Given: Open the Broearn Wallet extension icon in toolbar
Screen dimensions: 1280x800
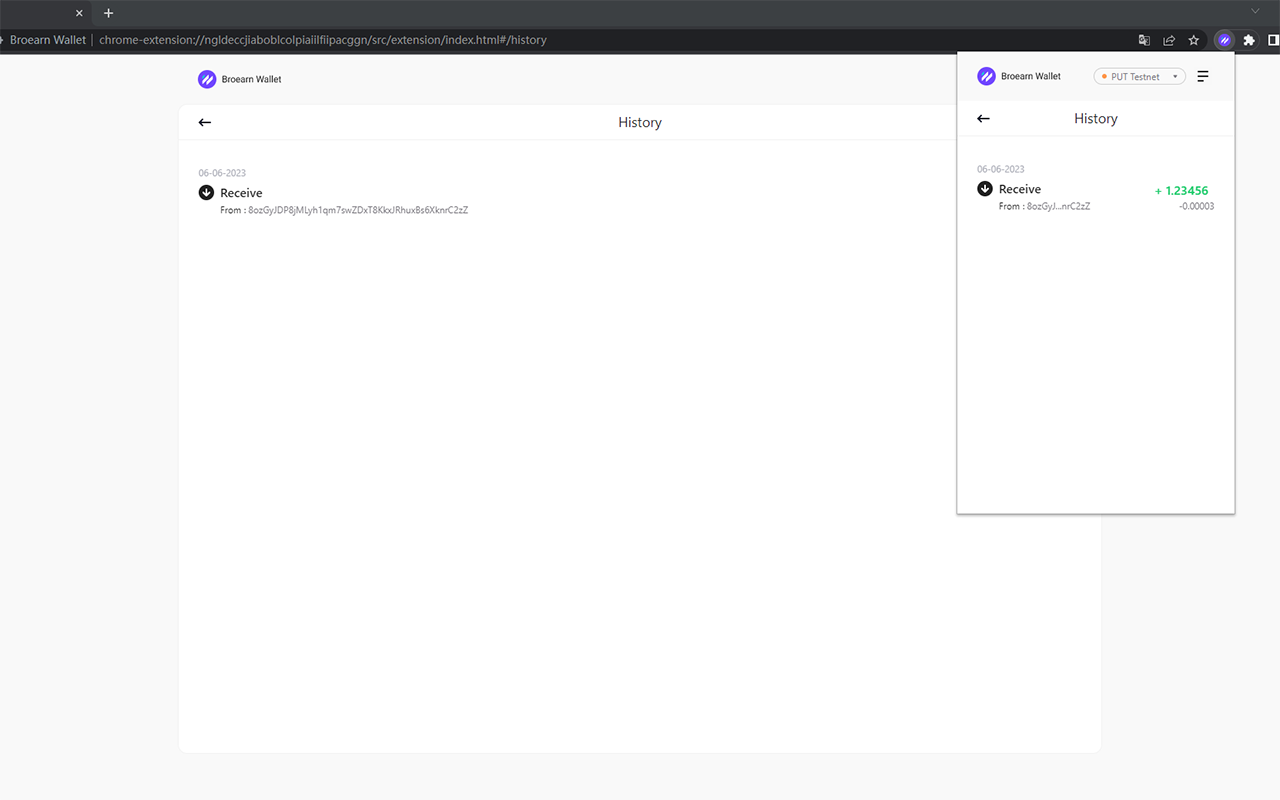Looking at the screenshot, I should click(x=1223, y=40).
